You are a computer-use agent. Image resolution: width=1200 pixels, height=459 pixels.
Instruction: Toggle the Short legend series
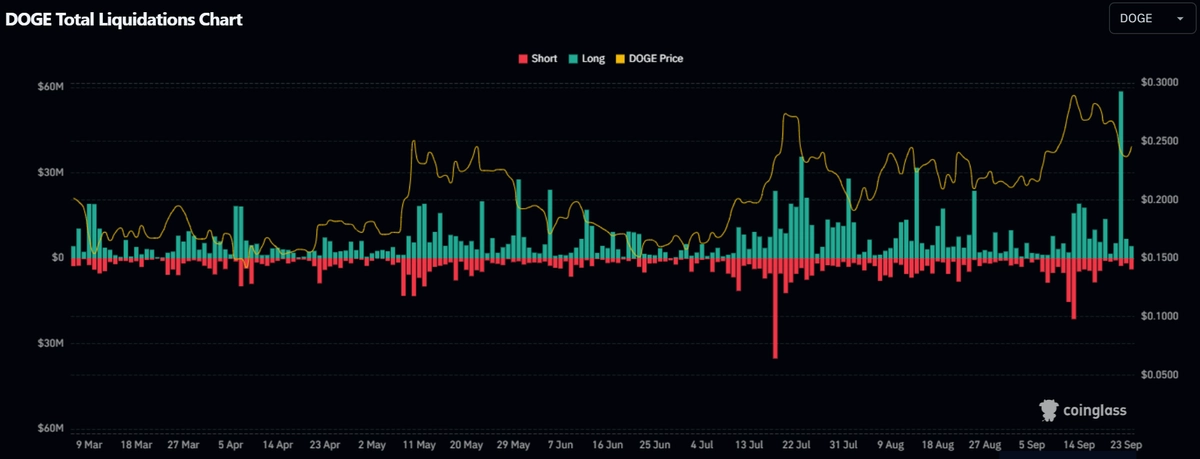[x=537, y=59]
